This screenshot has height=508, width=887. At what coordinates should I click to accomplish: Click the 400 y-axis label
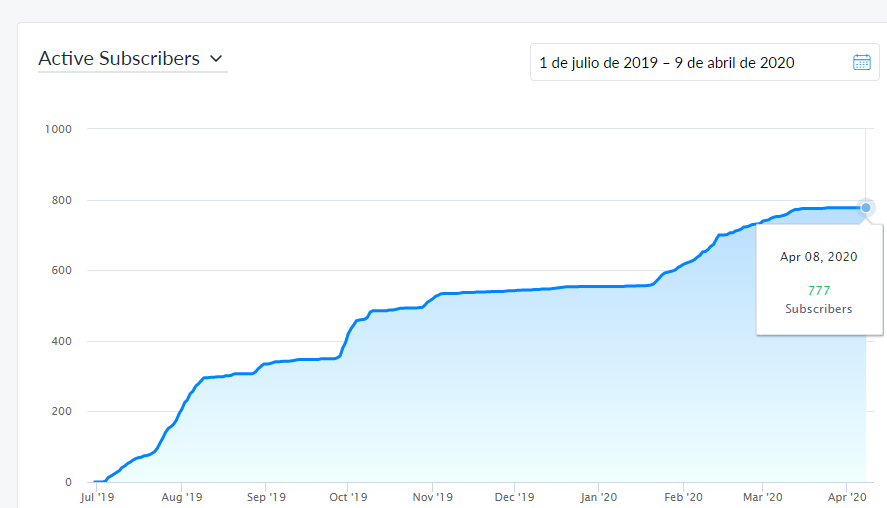click(x=62, y=341)
